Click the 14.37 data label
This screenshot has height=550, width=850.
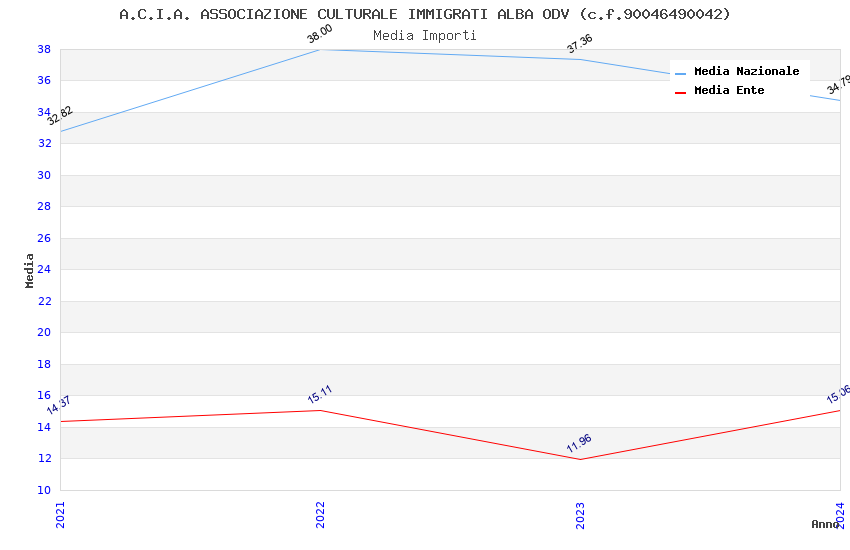[x=59, y=405]
